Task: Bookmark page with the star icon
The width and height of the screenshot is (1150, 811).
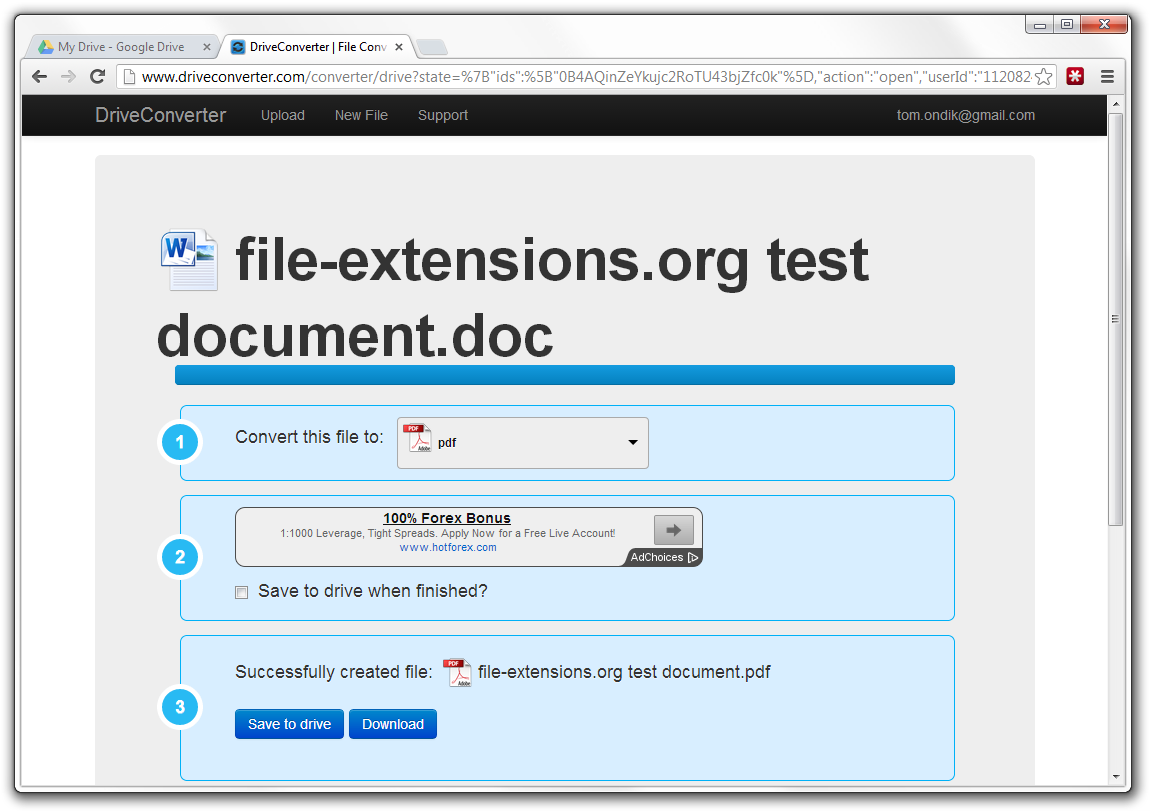Action: [1044, 76]
